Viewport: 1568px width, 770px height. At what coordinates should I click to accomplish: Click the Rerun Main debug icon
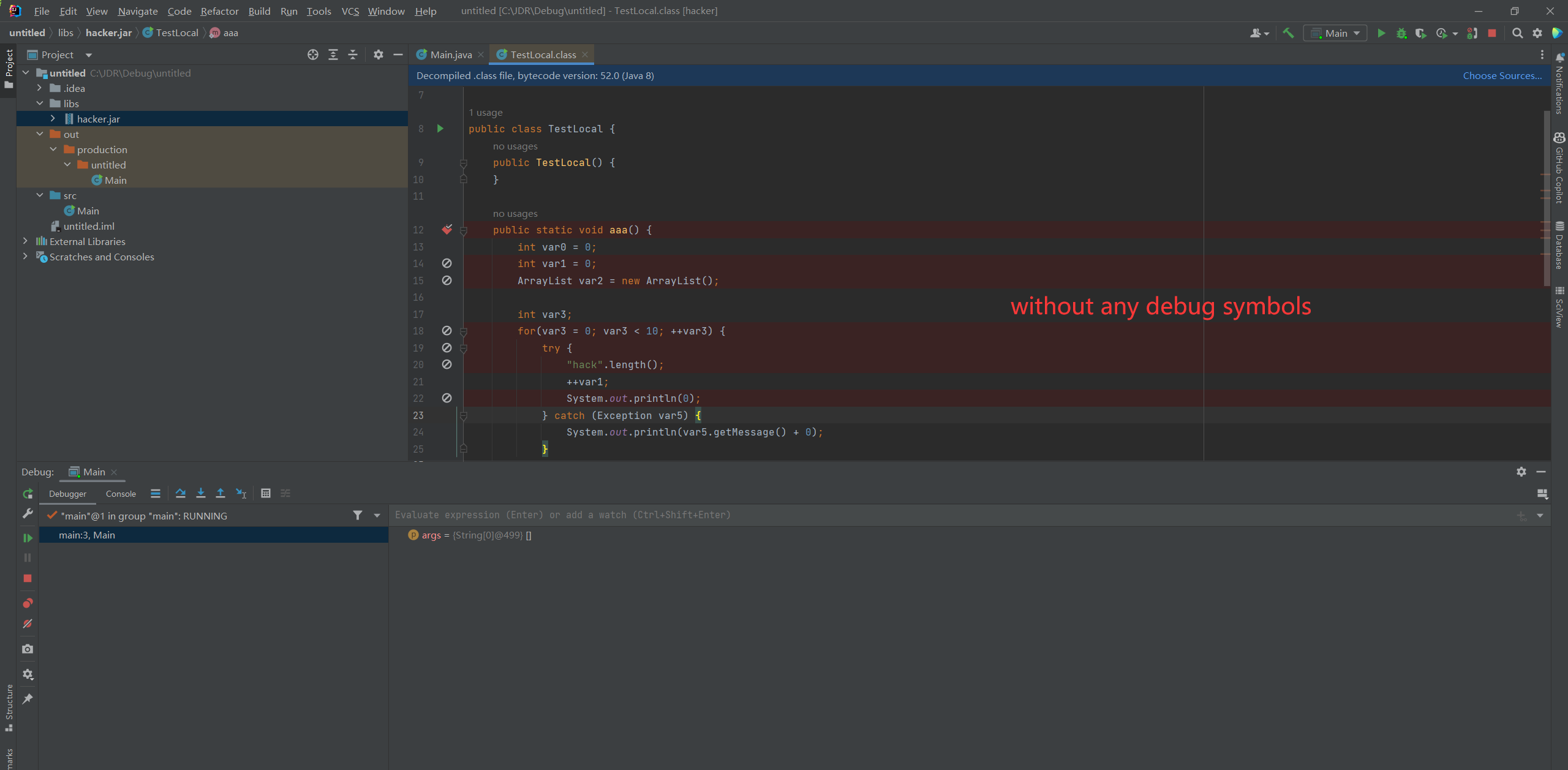28,494
